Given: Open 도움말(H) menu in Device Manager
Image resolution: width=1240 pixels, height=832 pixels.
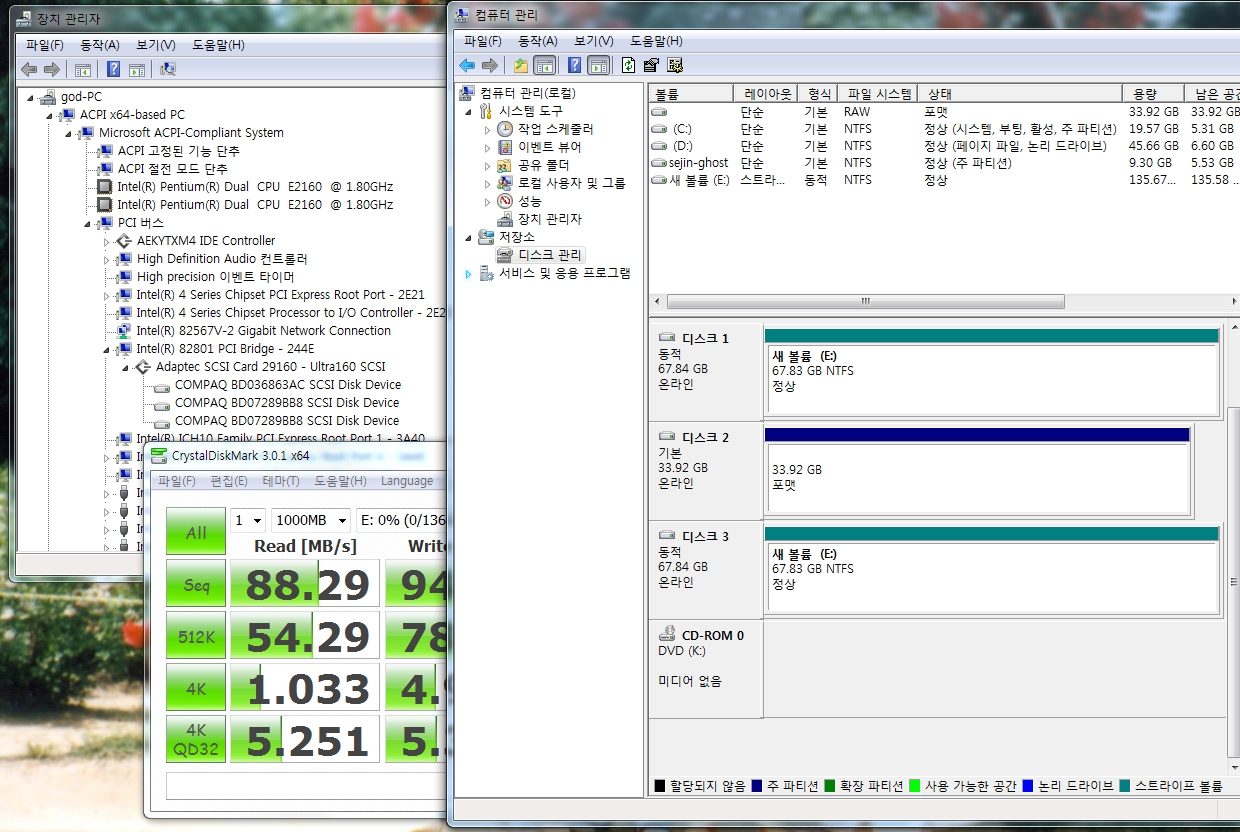Looking at the screenshot, I should tap(218, 45).
